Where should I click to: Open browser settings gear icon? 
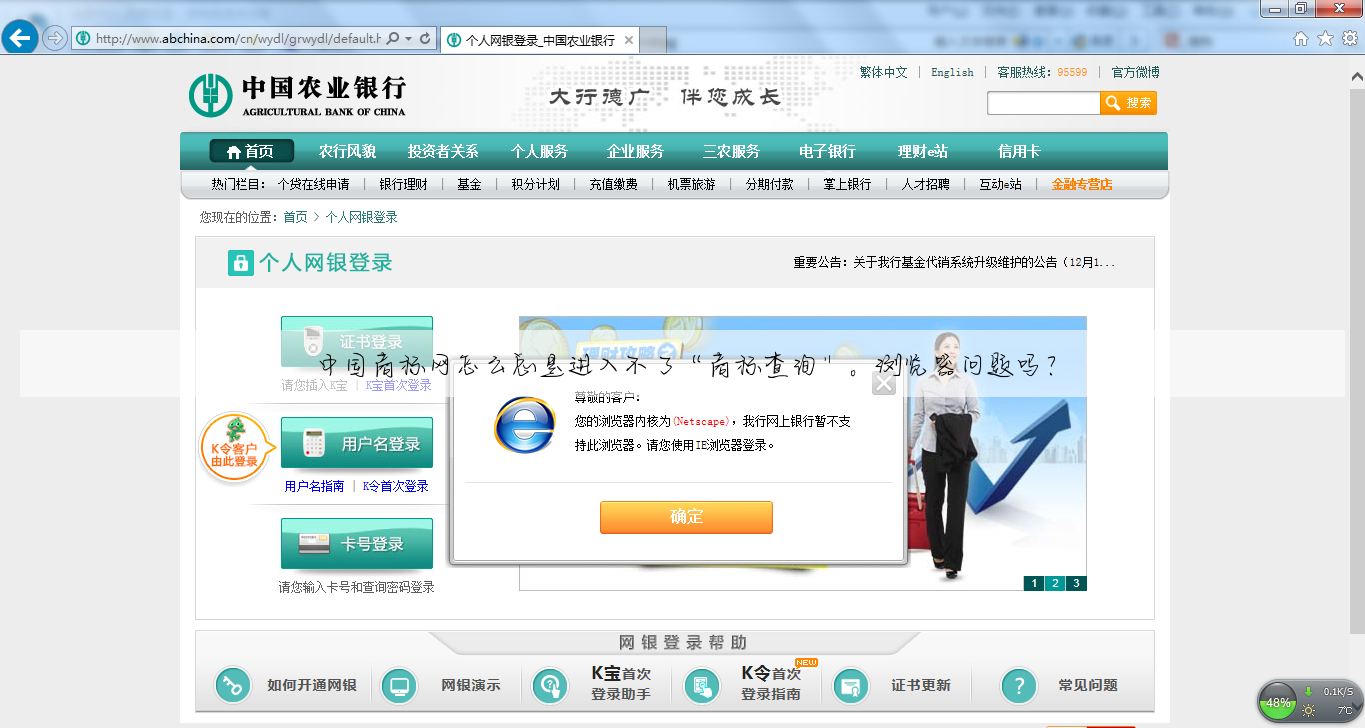(x=1348, y=39)
